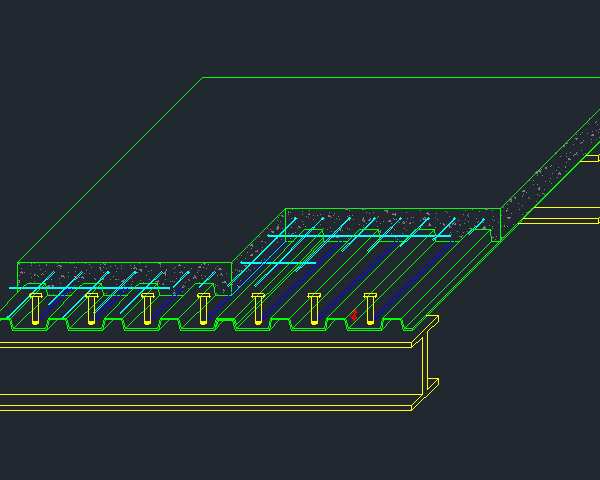Select the hatched concrete face of left slab
Image resolution: width=600 pixels, height=480 pixels.
(124, 279)
